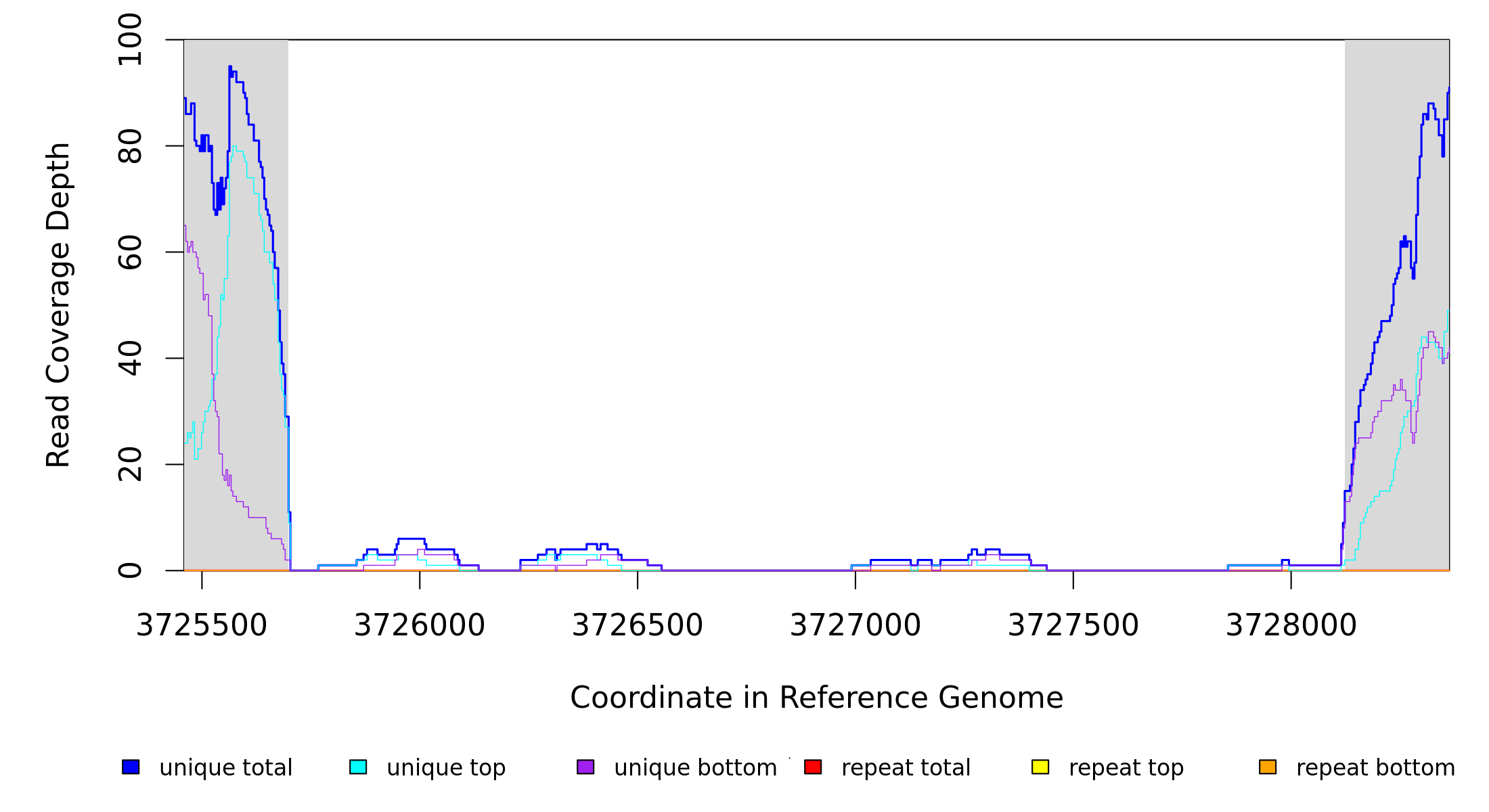Click the y-axis tick label 40

[130, 358]
